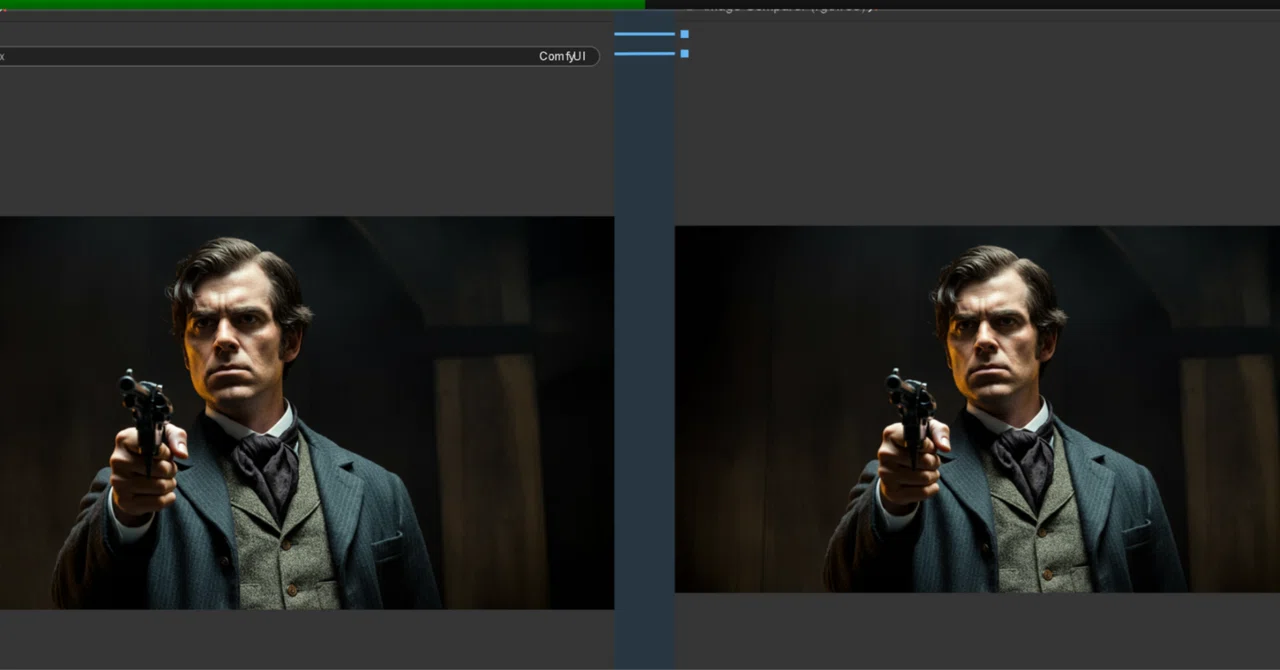
Task: Select the upper blue input connector on comparer node
Action: point(684,34)
